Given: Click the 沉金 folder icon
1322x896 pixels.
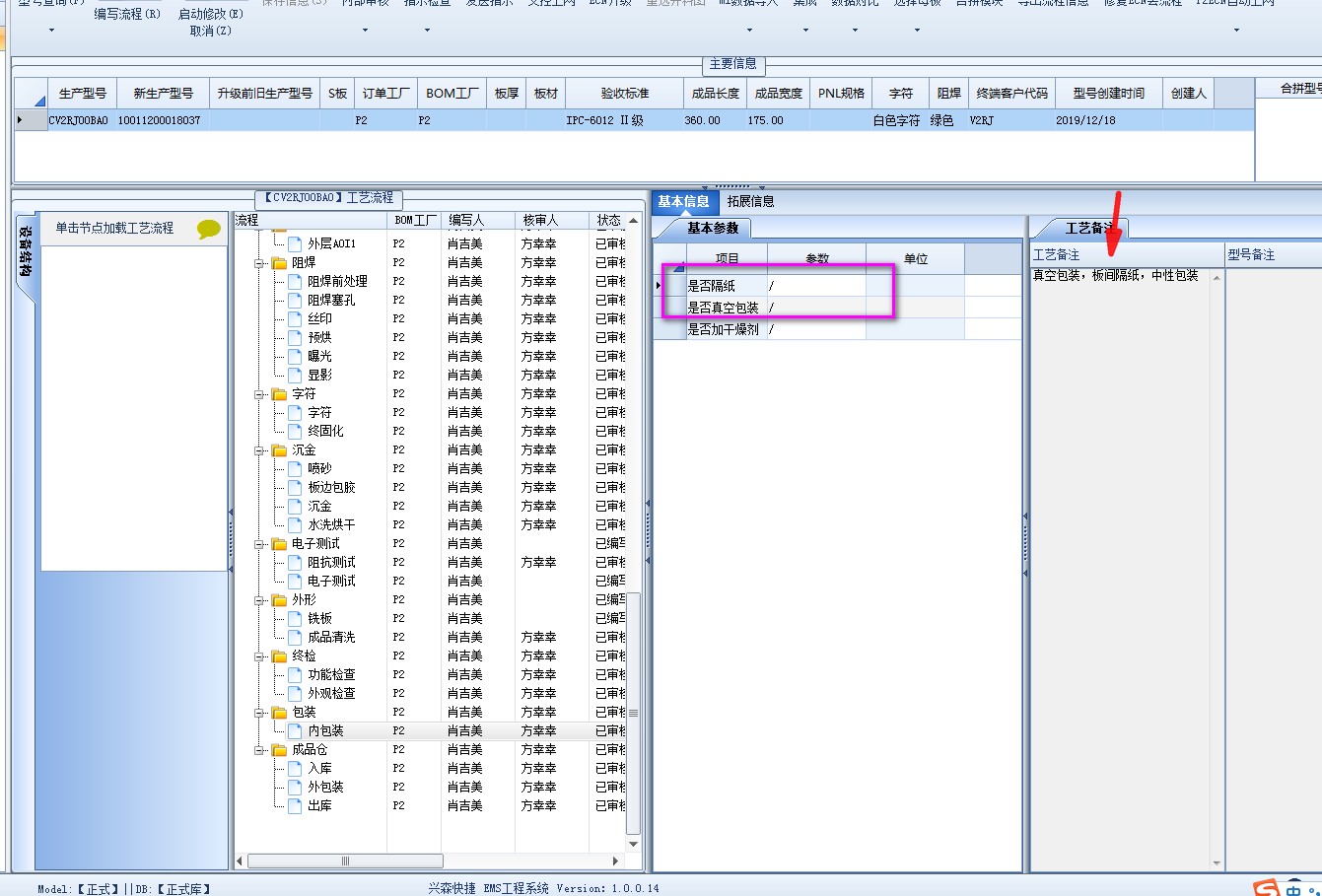Looking at the screenshot, I should pos(279,450).
